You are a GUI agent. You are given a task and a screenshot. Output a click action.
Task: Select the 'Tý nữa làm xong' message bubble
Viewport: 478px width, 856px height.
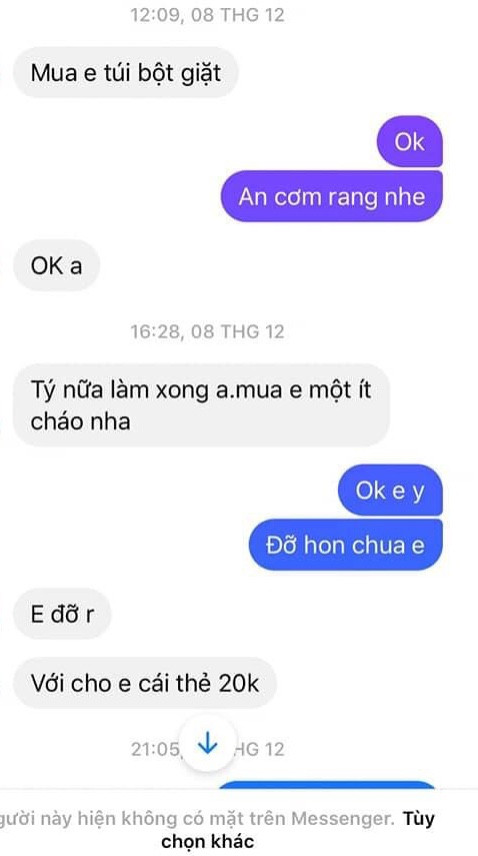[201, 405]
